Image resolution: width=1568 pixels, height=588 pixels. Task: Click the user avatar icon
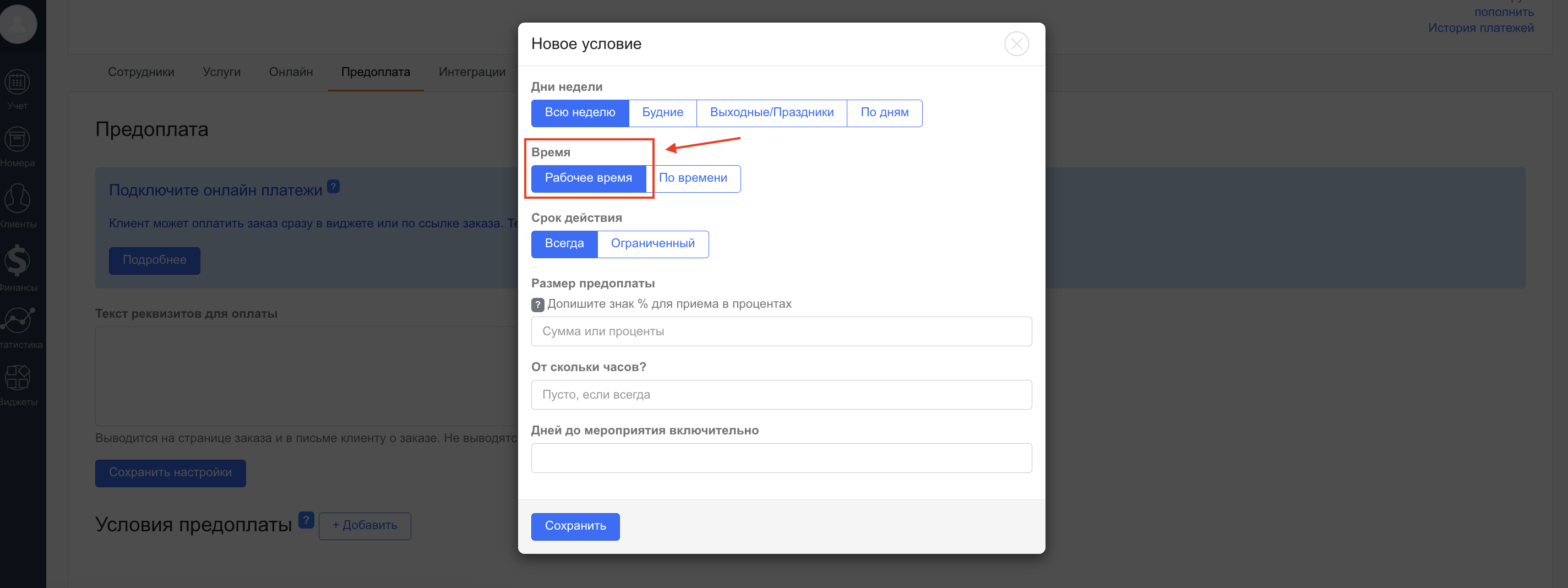click(x=18, y=23)
